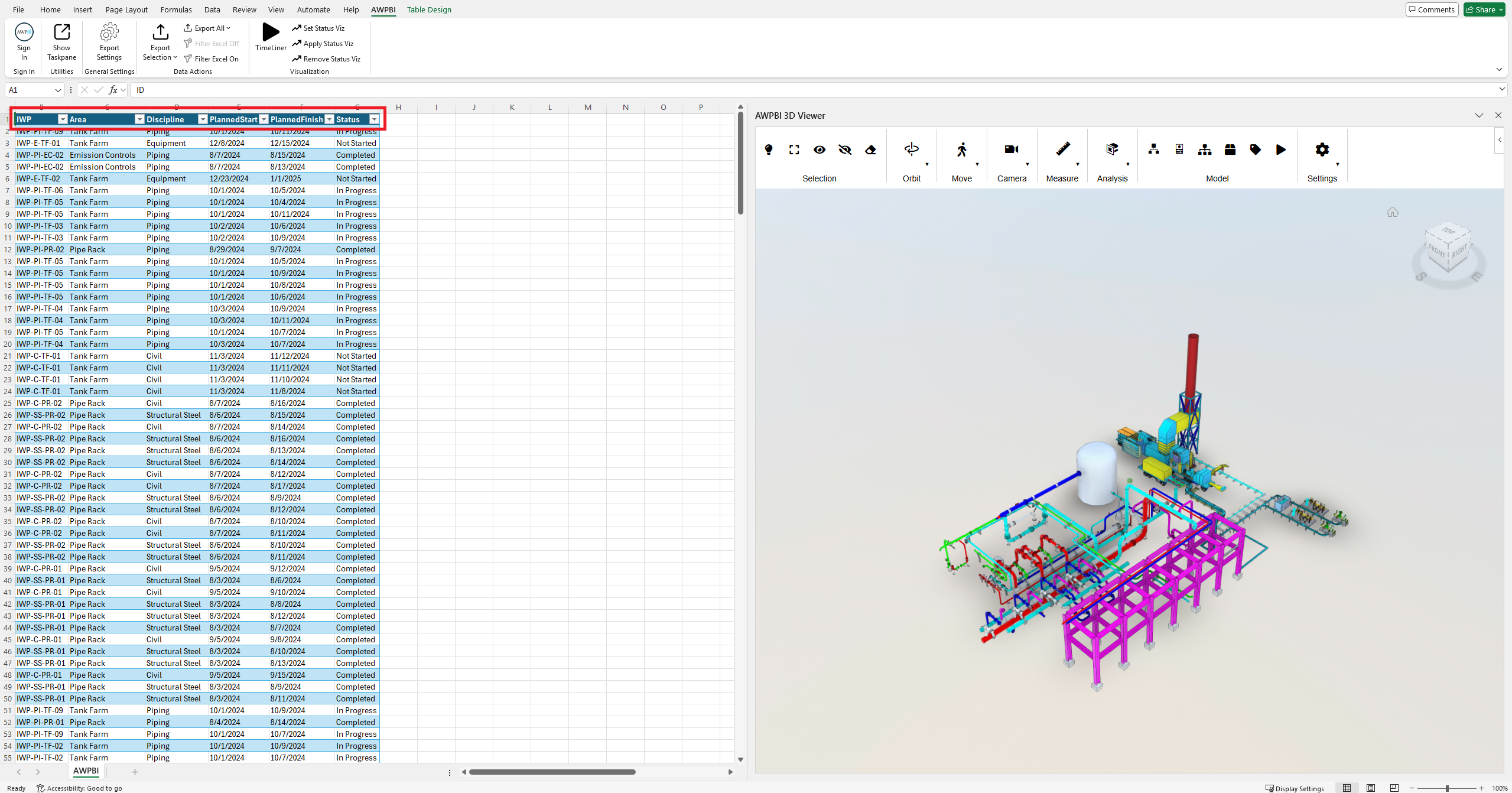Click Display Settings in status bar
Viewport: 1512px width, 793px height.
(x=1294, y=788)
